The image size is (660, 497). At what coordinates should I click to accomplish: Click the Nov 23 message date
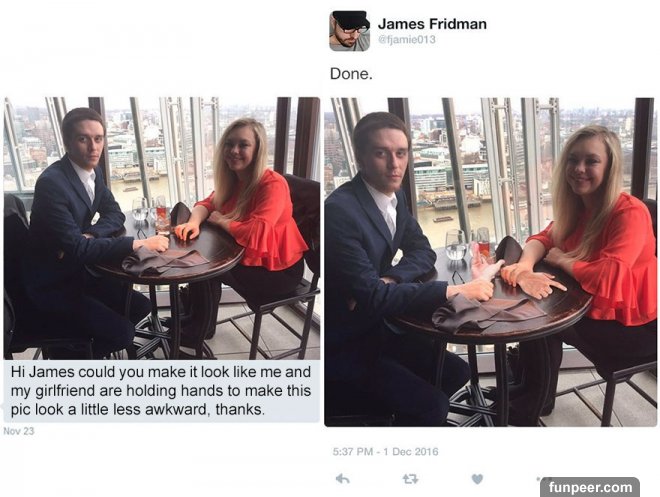pos(19,431)
